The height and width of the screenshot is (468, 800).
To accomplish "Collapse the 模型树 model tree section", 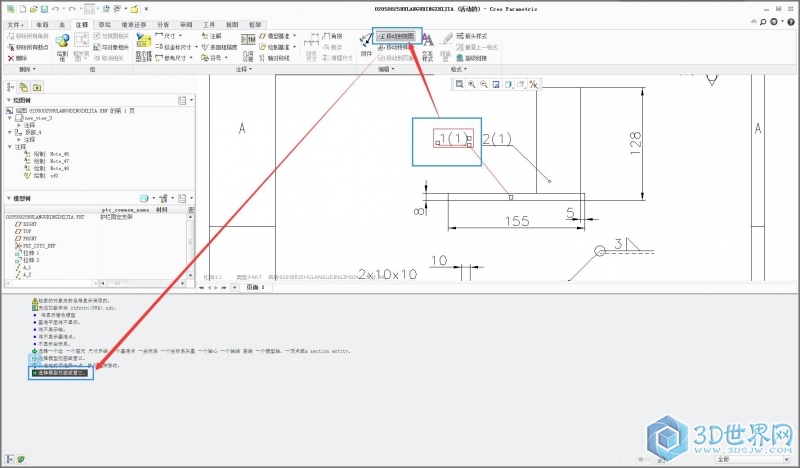I will (x=9, y=198).
